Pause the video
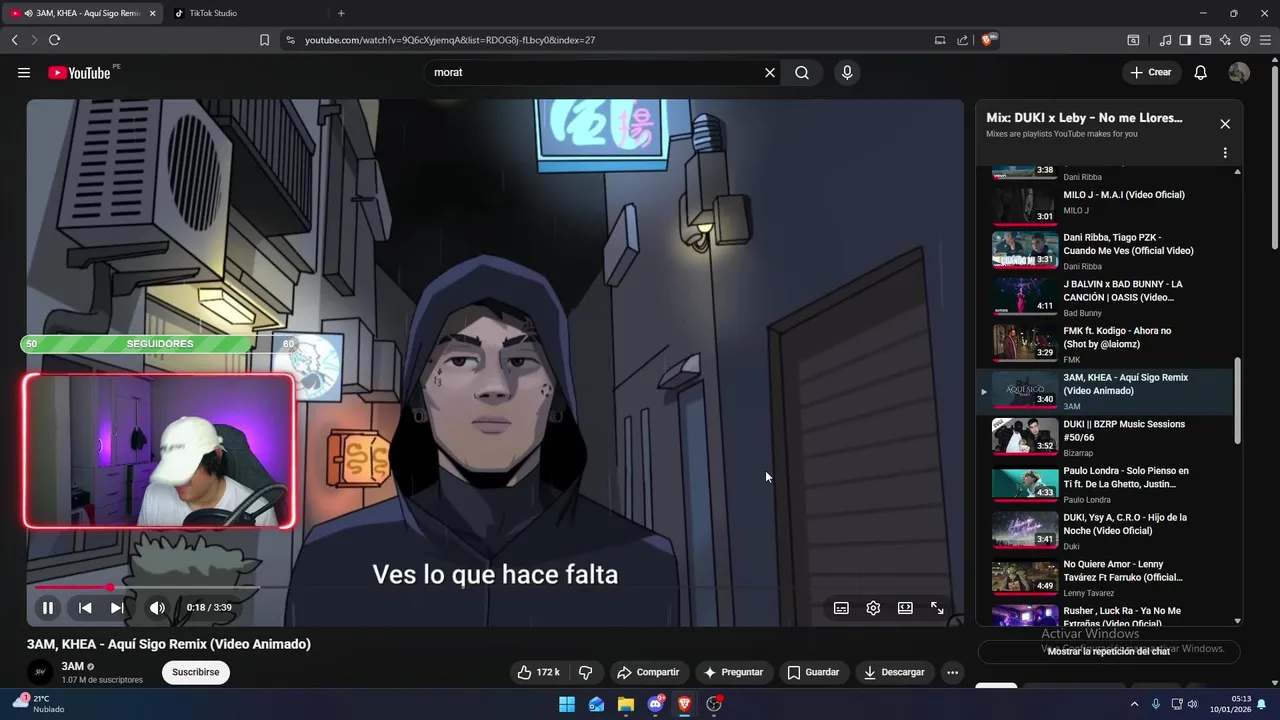Screen dimensions: 1280x720 48,608
